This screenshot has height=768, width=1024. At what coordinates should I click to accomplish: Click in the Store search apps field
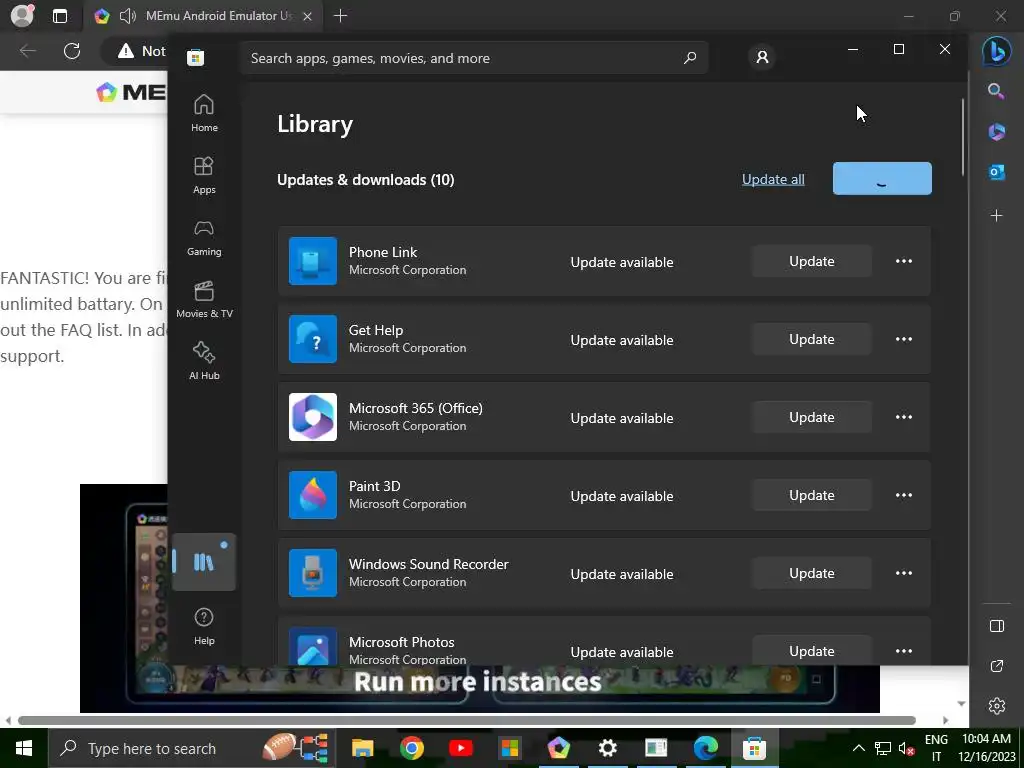(x=473, y=58)
